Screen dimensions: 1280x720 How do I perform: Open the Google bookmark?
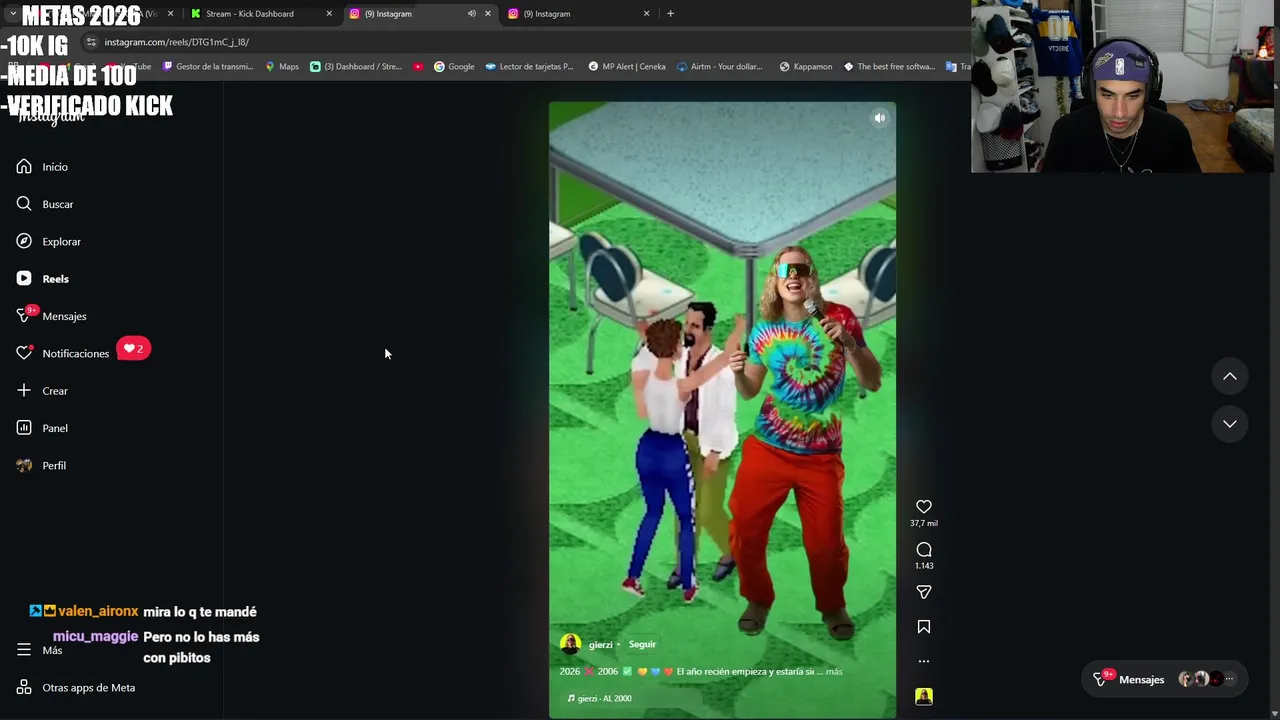453,67
